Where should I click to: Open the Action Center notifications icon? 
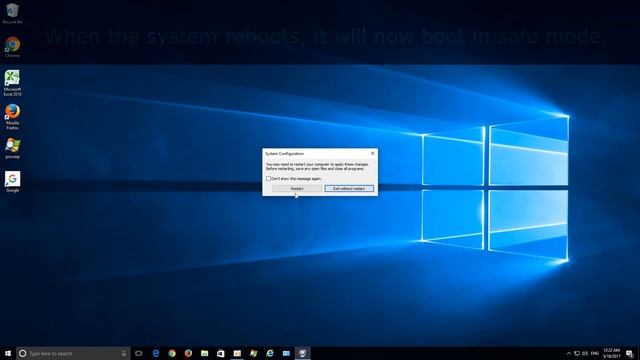(630, 353)
